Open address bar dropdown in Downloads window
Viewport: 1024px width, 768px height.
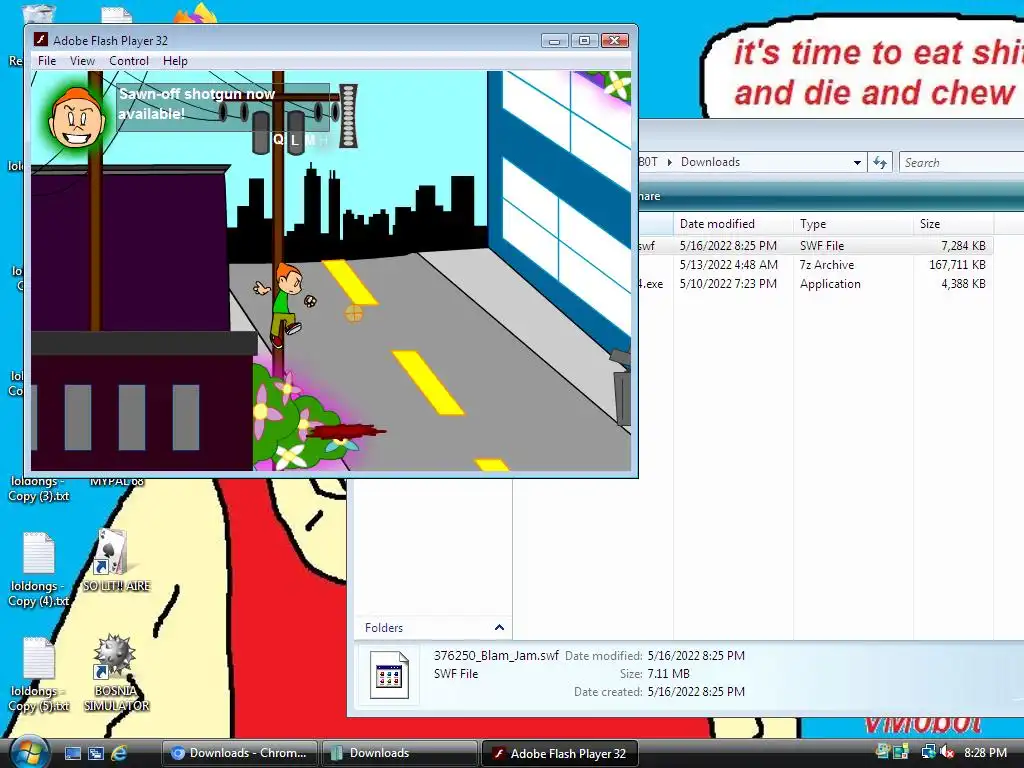pos(857,163)
